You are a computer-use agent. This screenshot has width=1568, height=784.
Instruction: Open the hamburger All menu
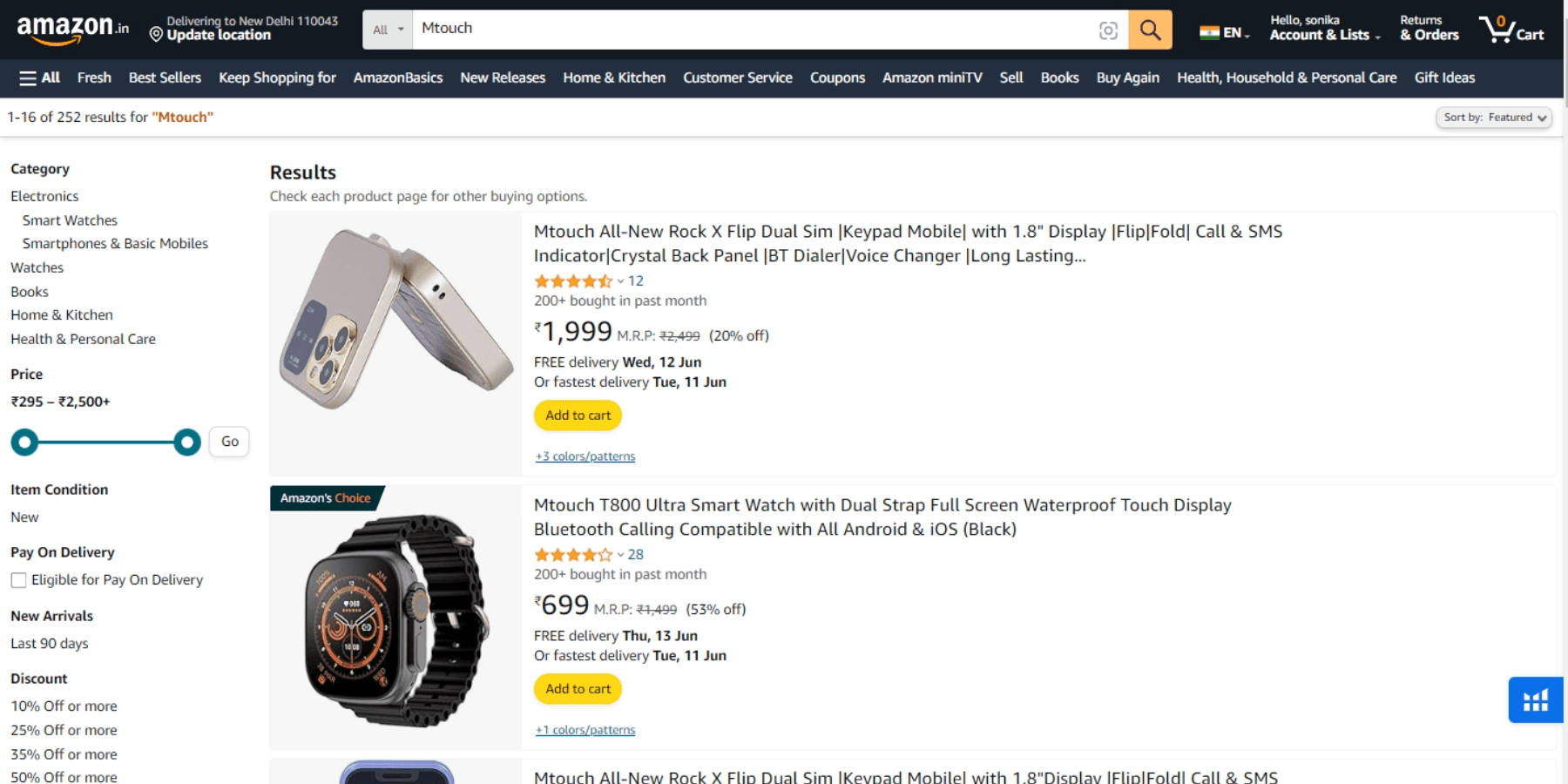39,78
